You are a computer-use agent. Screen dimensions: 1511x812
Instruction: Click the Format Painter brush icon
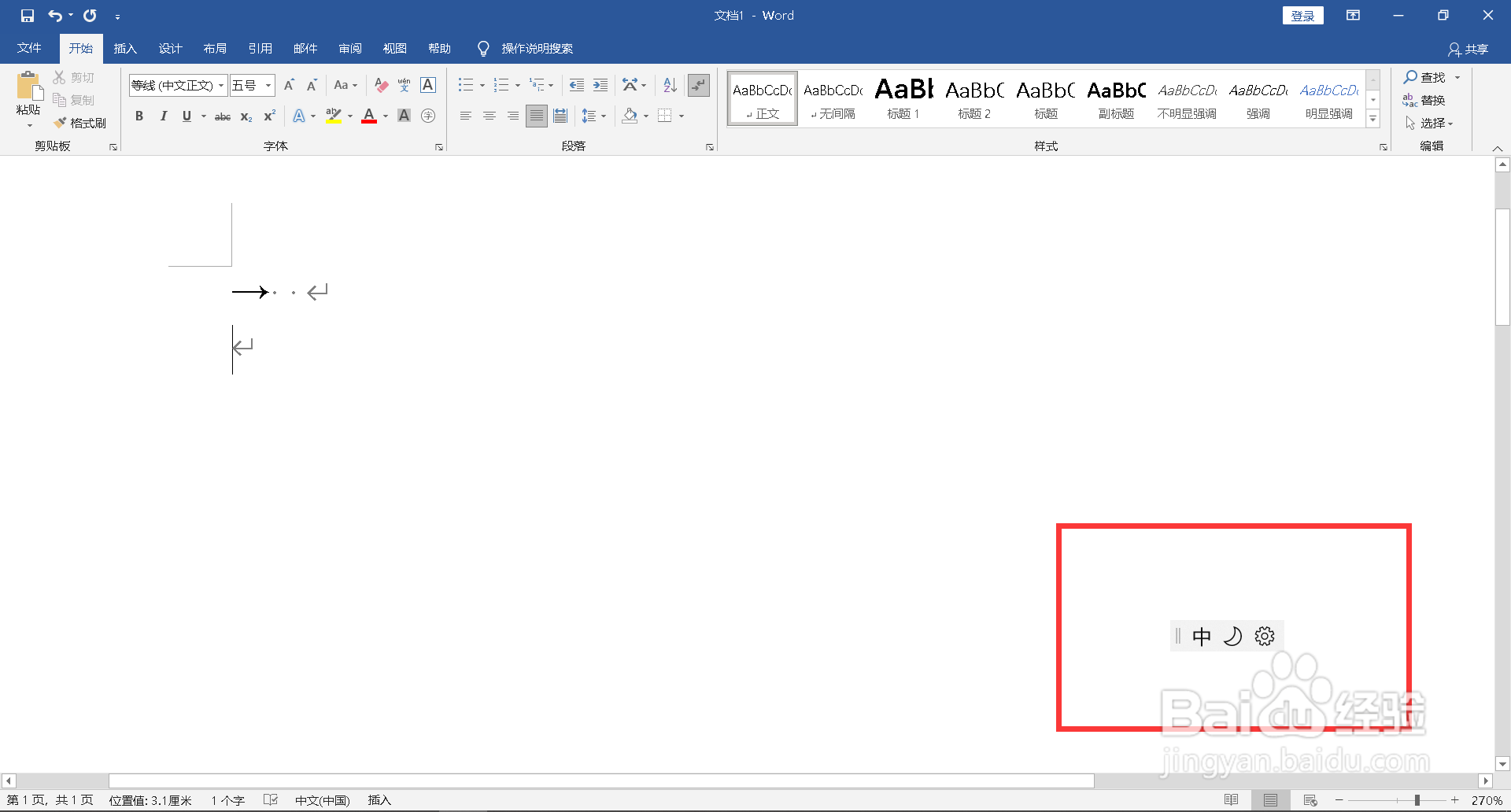(60, 123)
